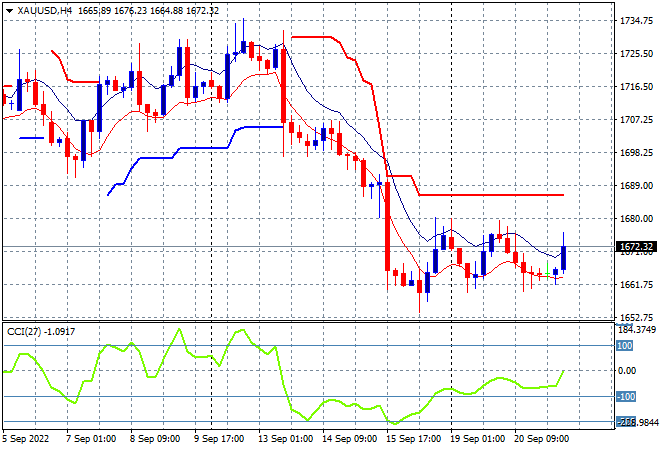Click the 9 Sep 17:00 time label

[x=219, y=439]
